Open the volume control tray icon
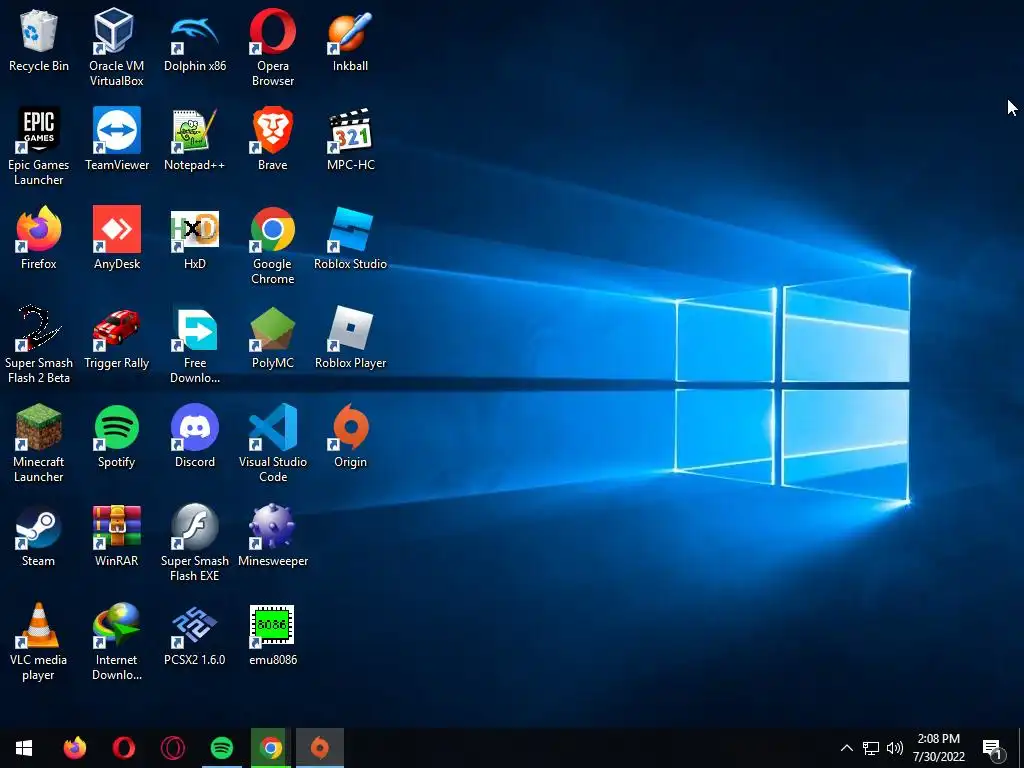The height and width of the screenshot is (768, 1024). [x=895, y=748]
